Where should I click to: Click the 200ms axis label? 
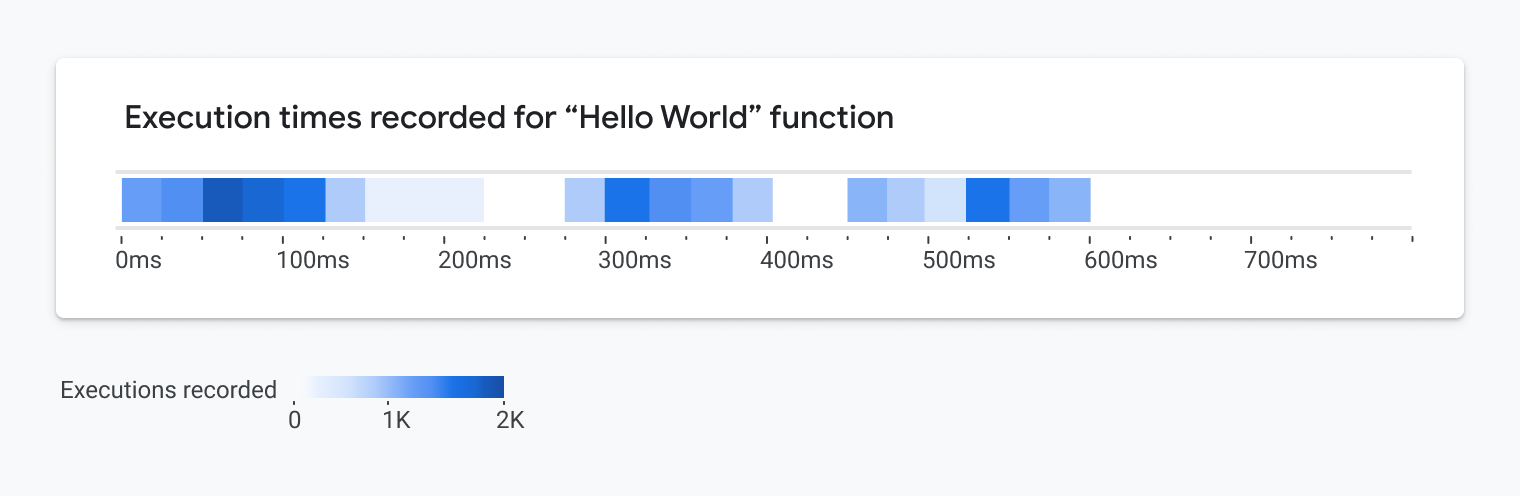click(475, 261)
